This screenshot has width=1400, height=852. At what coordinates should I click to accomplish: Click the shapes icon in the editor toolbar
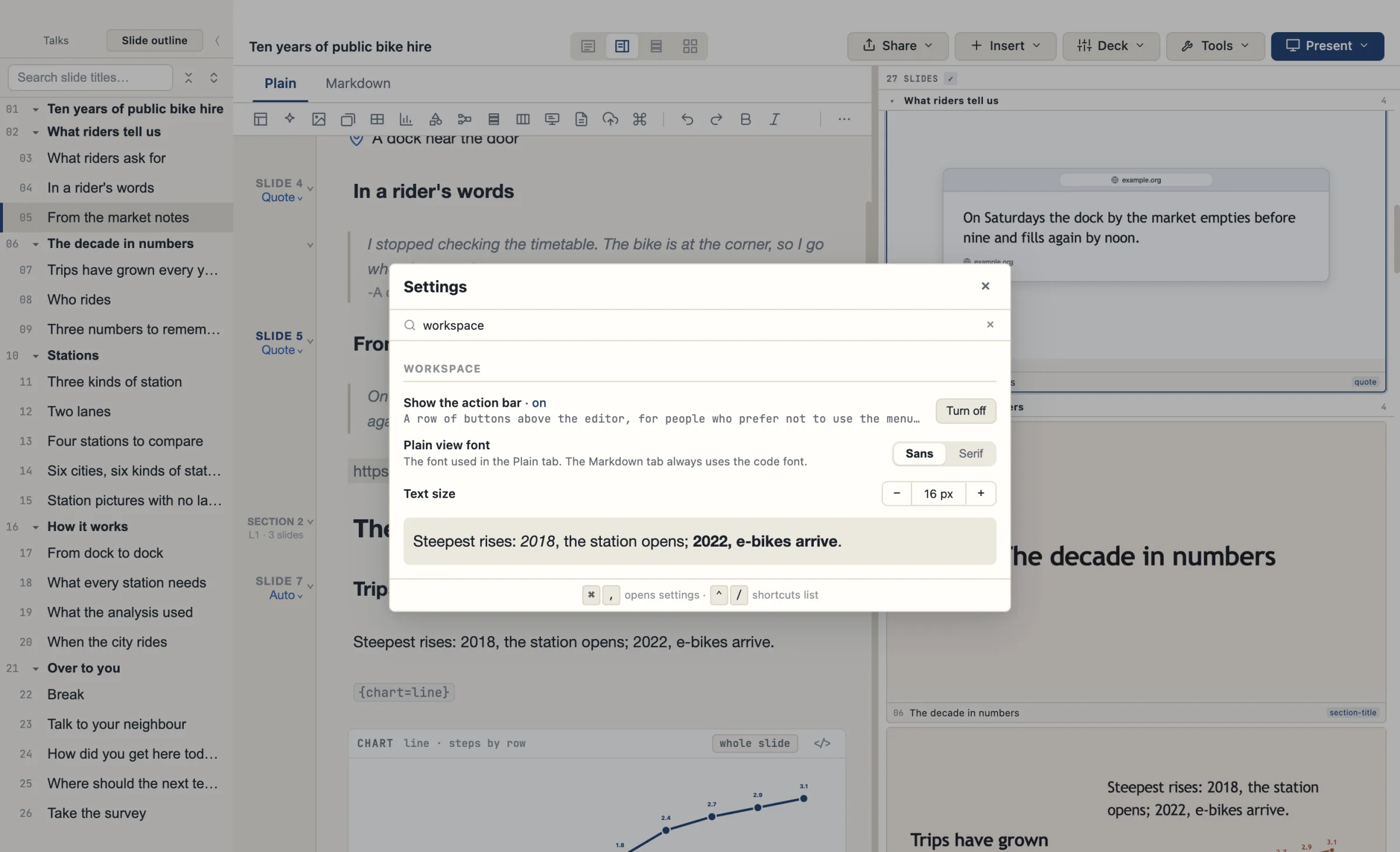pos(435,119)
